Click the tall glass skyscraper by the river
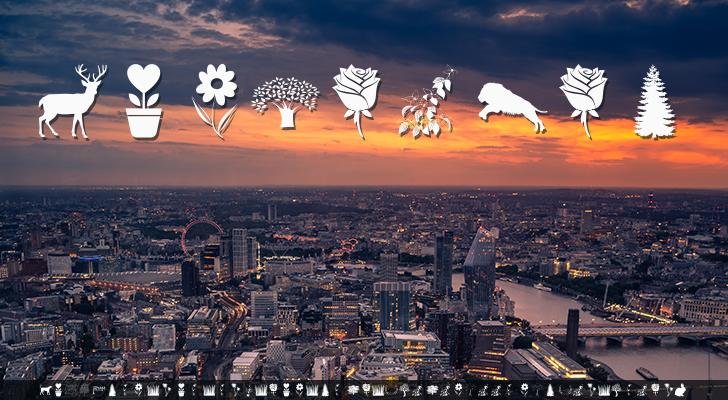The image size is (728, 400). [x=479, y=270]
